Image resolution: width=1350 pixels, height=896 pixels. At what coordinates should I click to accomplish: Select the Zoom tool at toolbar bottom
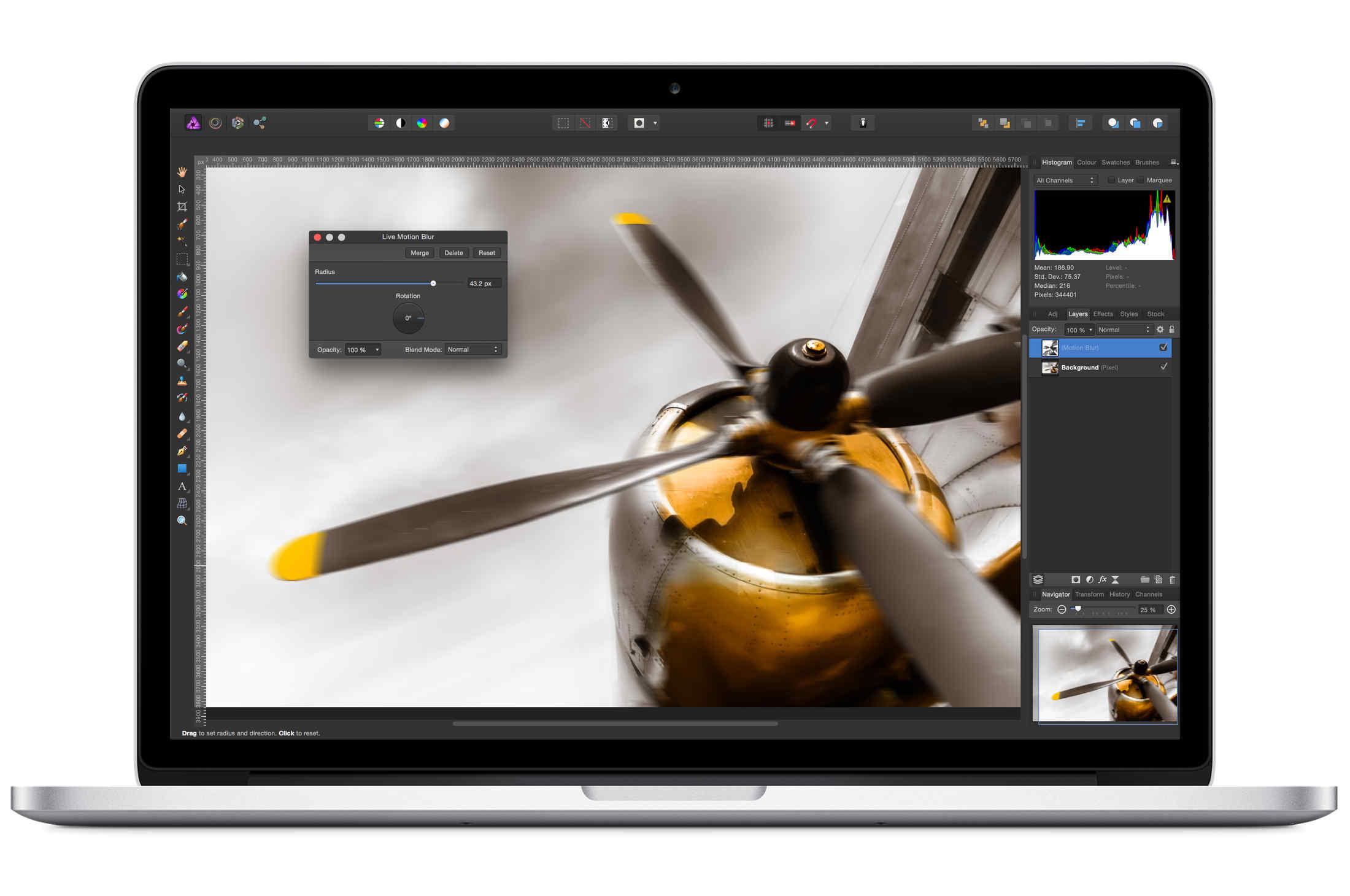click(x=182, y=520)
